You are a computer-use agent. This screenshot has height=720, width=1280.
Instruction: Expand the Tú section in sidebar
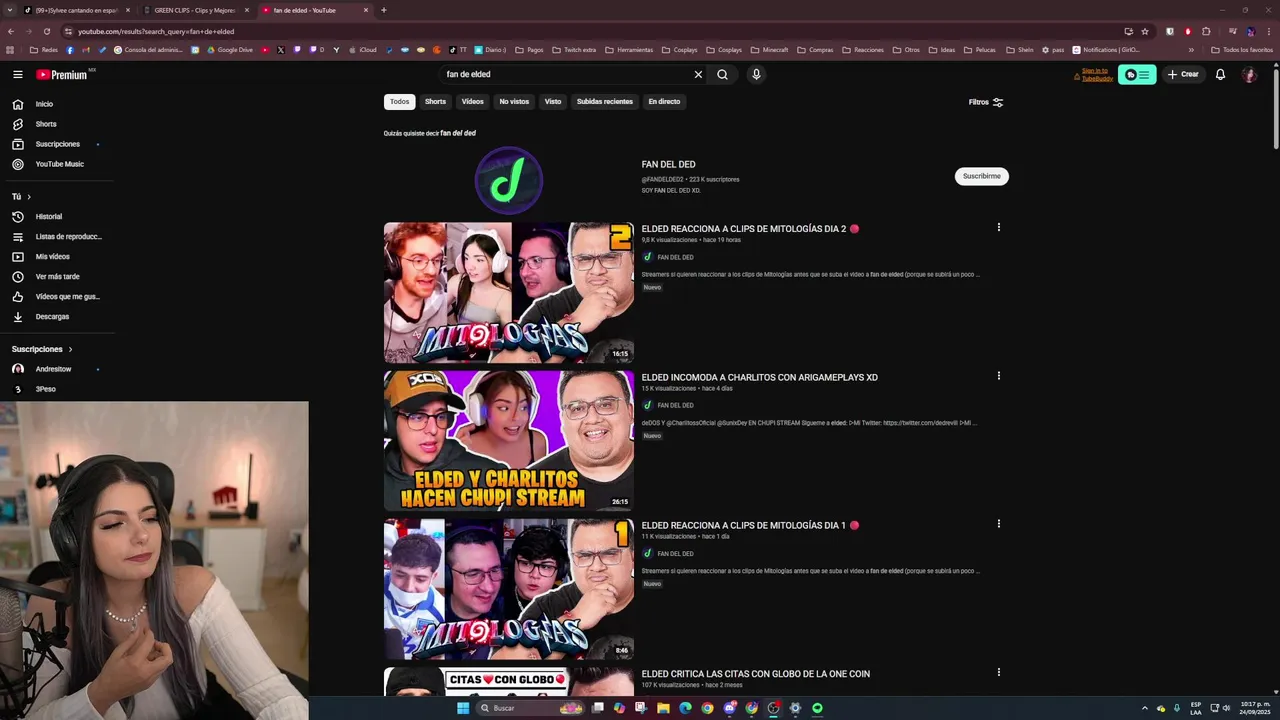[x=22, y=196]
